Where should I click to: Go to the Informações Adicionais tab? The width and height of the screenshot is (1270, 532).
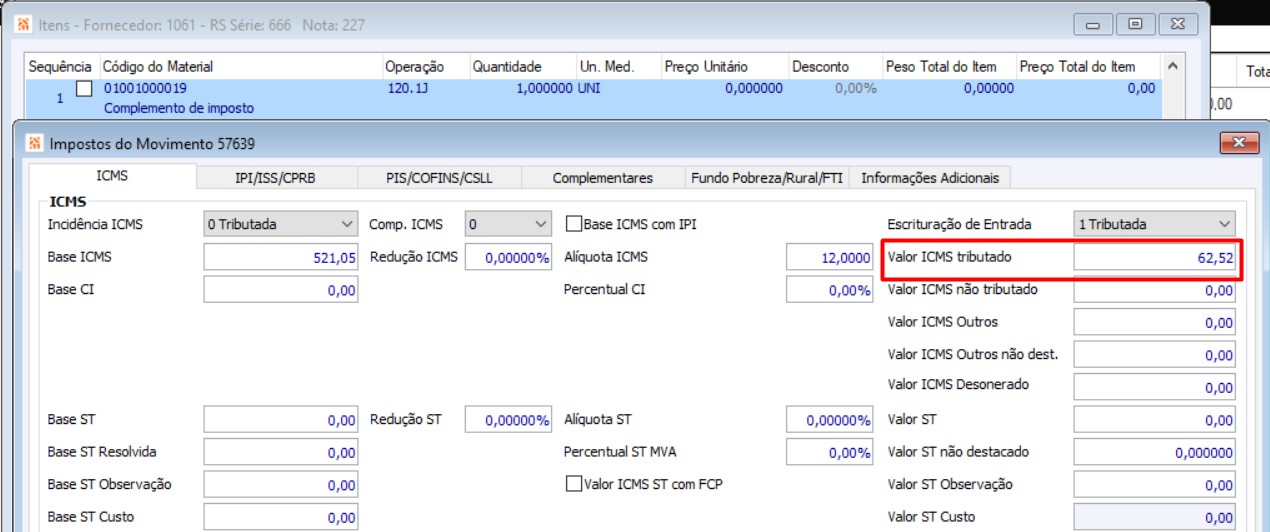point(930,178)
